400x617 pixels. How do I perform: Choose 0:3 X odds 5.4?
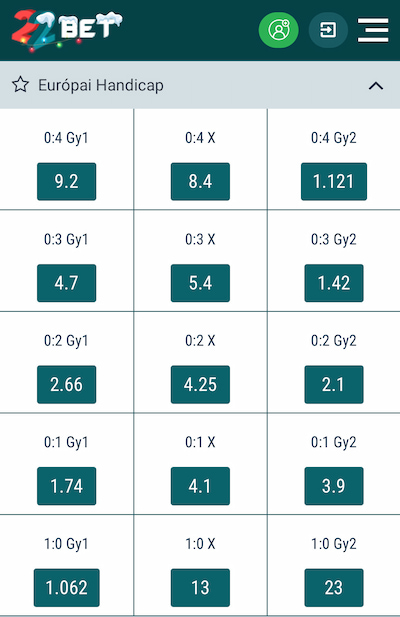[200, 283]
